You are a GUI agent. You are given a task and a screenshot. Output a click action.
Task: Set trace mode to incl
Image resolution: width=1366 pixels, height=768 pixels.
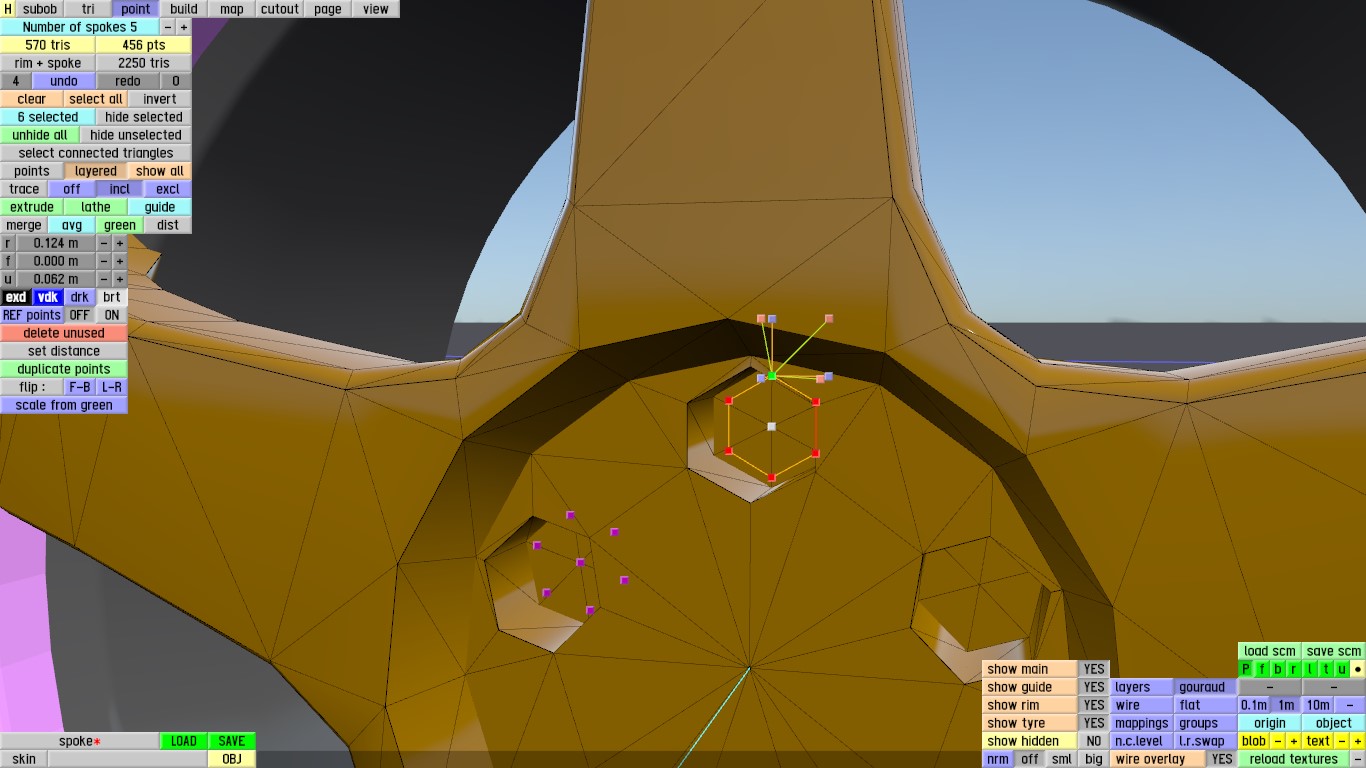(x=120, y=189)
